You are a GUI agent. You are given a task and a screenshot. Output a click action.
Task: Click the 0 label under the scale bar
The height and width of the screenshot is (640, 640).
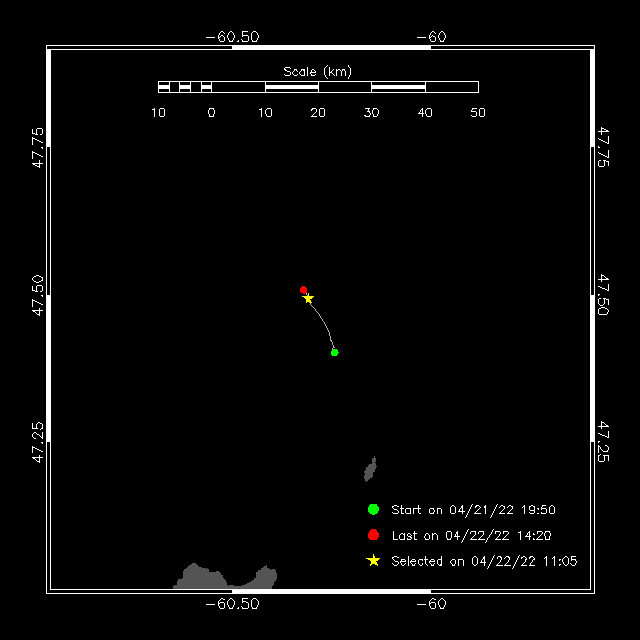tap(211, 113)
